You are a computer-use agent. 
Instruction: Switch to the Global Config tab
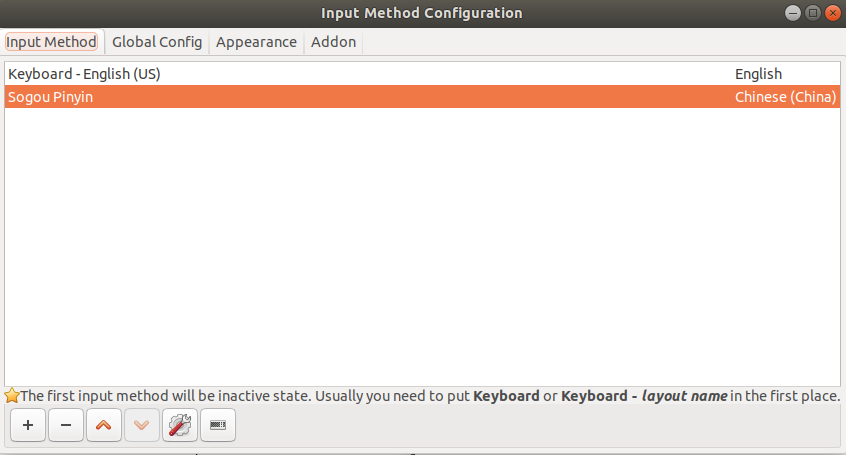coord(157,42)
